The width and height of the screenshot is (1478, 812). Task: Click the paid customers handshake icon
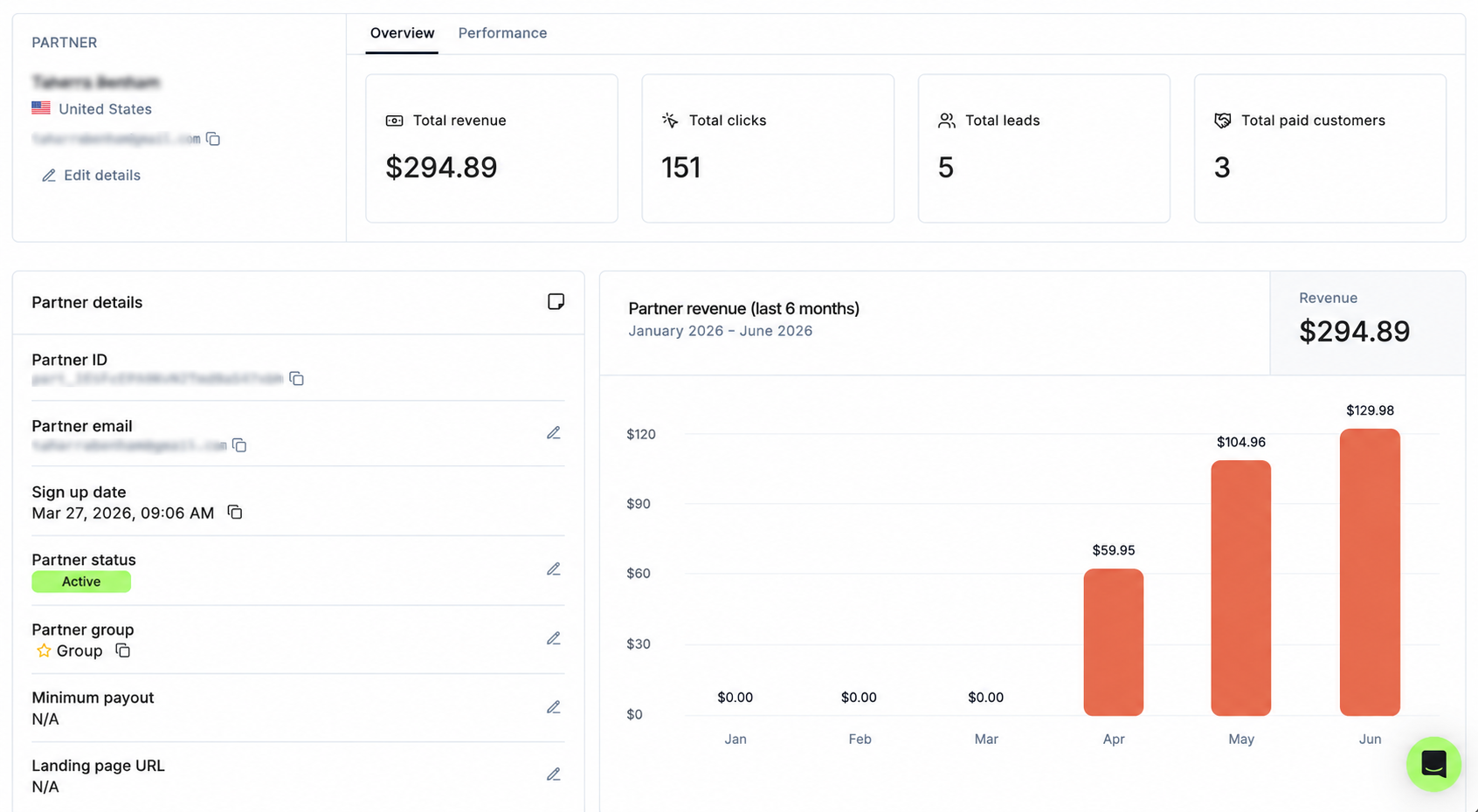point(1223,120)
